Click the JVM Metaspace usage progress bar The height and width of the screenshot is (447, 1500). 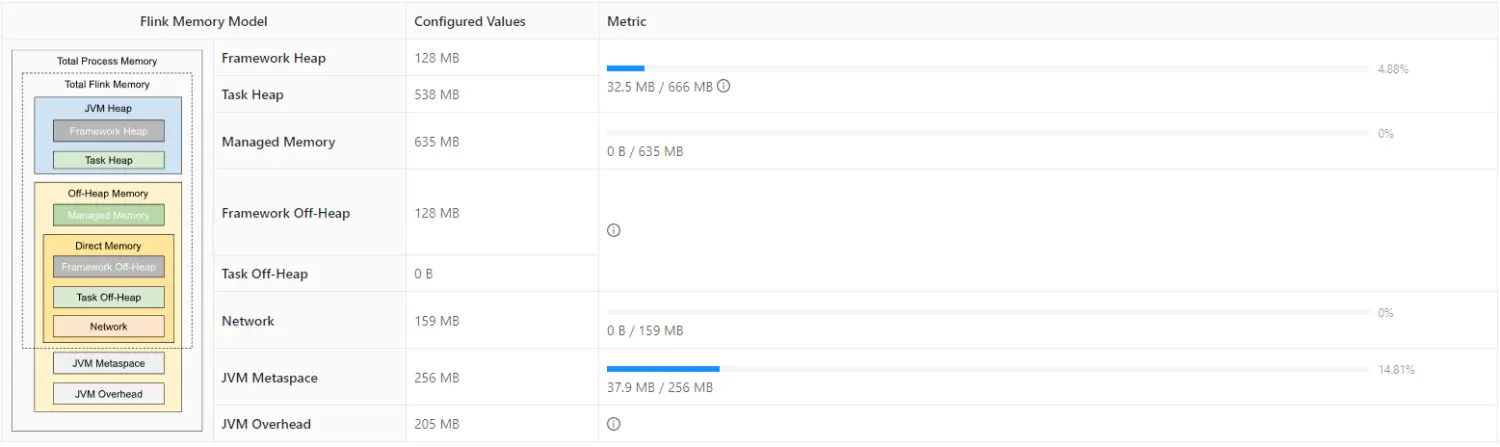click(987, 369)
